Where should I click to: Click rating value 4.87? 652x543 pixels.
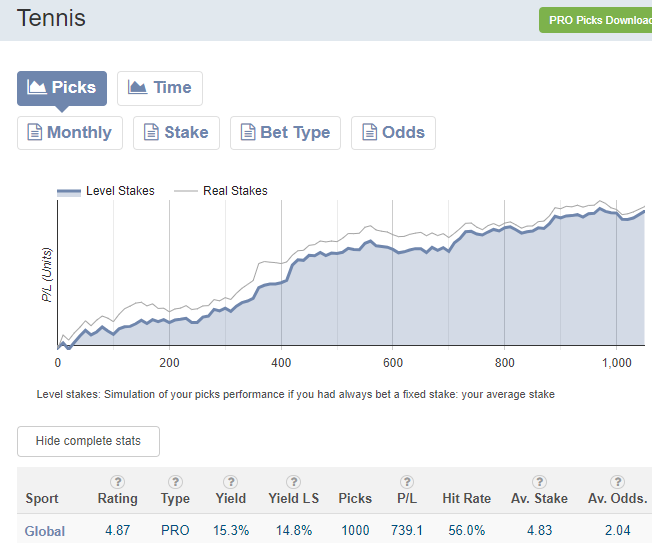pos(118,531)
